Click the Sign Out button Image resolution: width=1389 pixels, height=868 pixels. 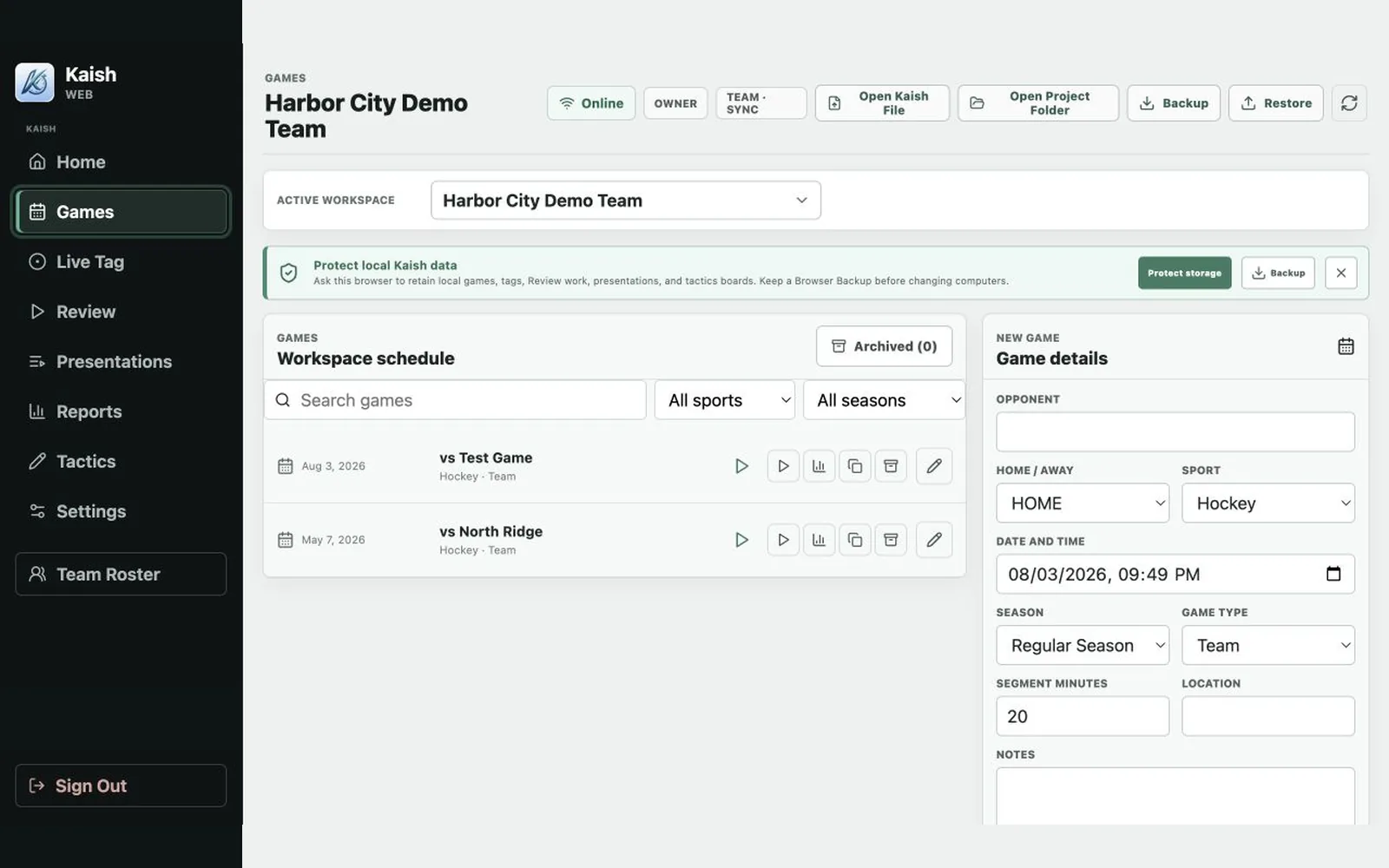[121, 786]
